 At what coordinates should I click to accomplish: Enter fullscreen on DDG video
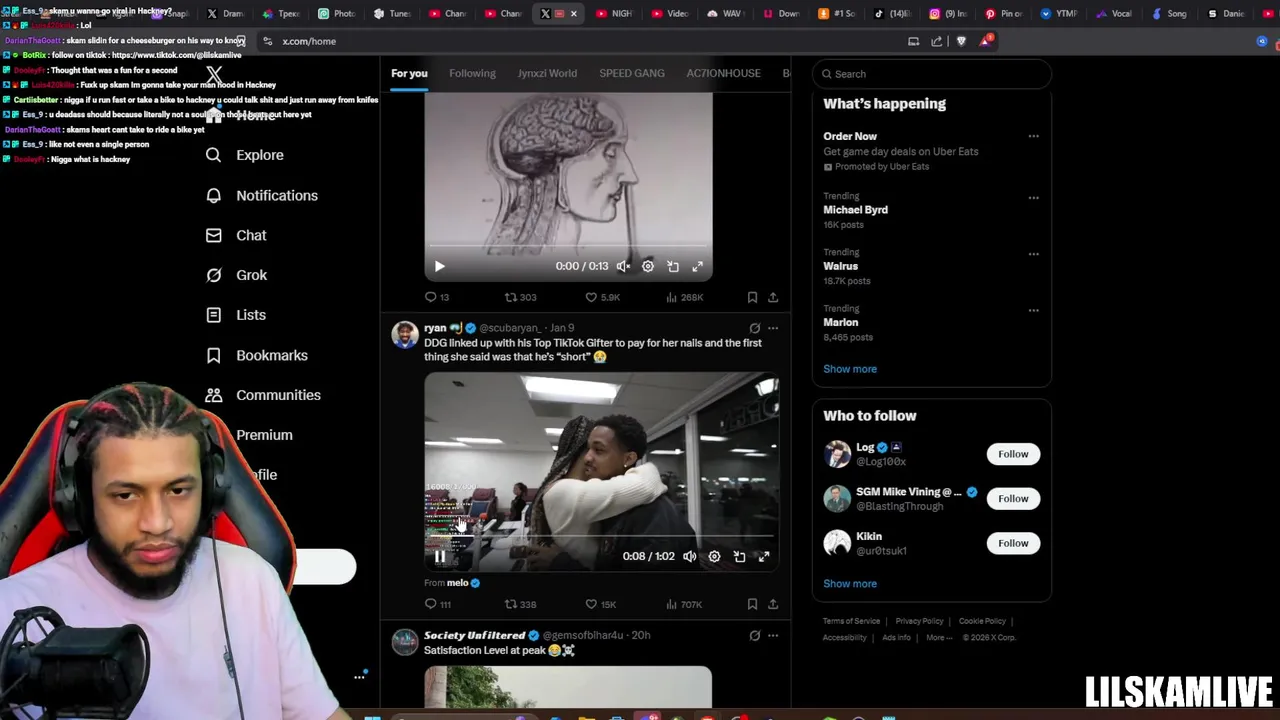(x=764, y=556)
